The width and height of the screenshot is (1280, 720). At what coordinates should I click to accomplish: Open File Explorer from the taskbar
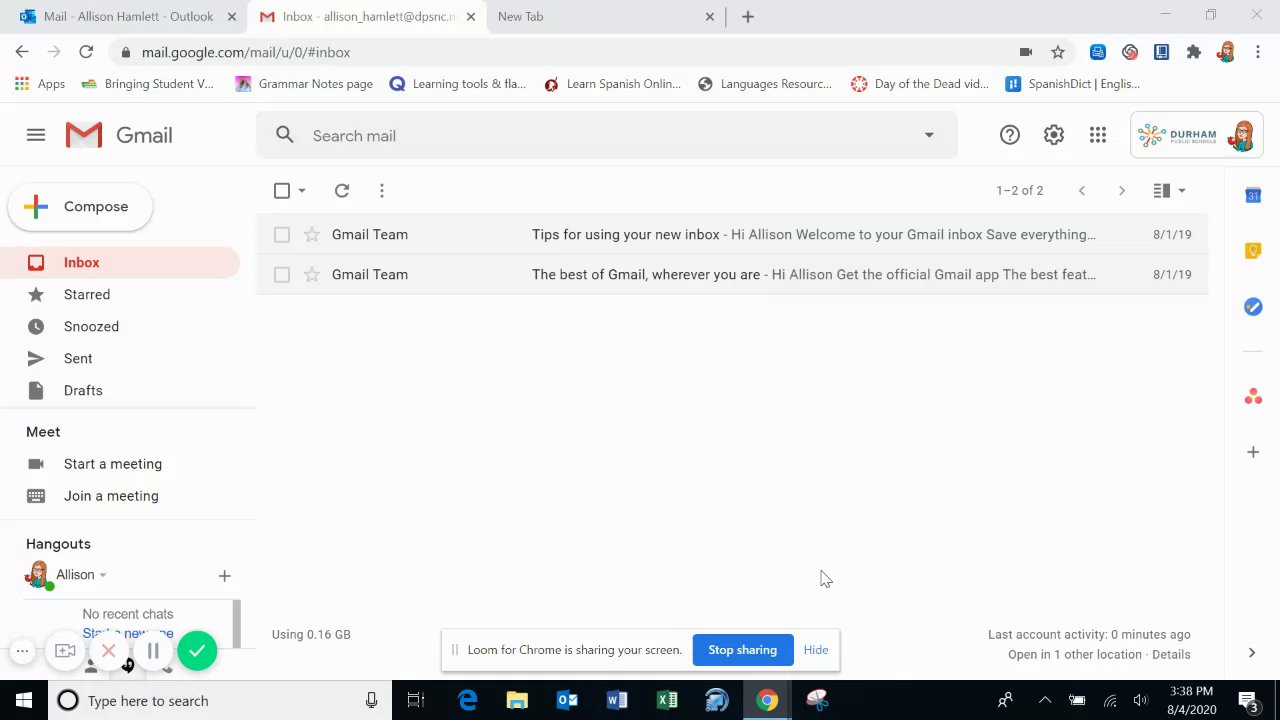click(517, 700)
